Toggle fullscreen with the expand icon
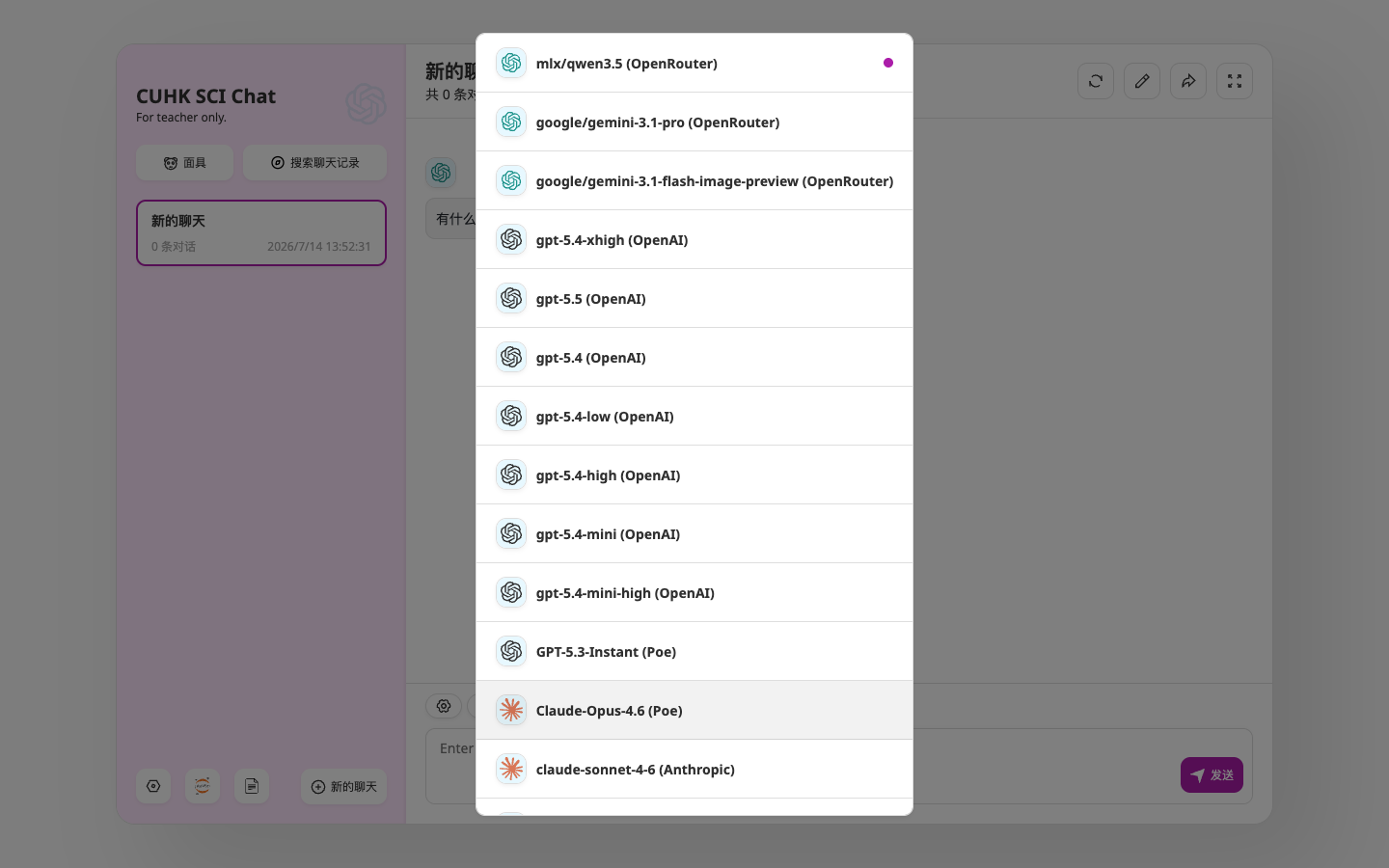The image size is (1389, 868). (x=1235, y=81)
